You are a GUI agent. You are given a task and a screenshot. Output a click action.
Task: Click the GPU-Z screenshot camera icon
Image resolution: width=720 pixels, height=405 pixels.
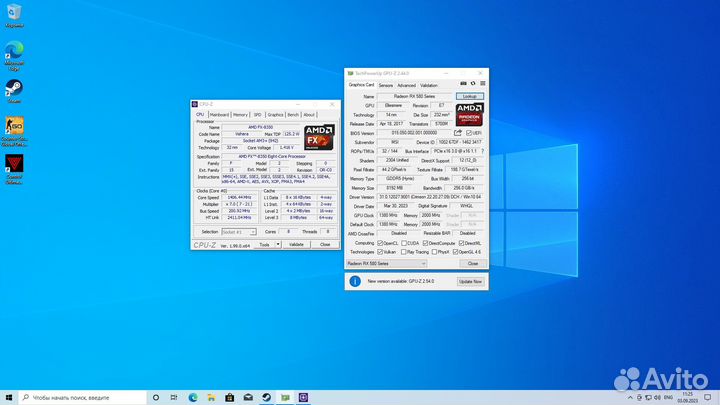tap(463, 84)
